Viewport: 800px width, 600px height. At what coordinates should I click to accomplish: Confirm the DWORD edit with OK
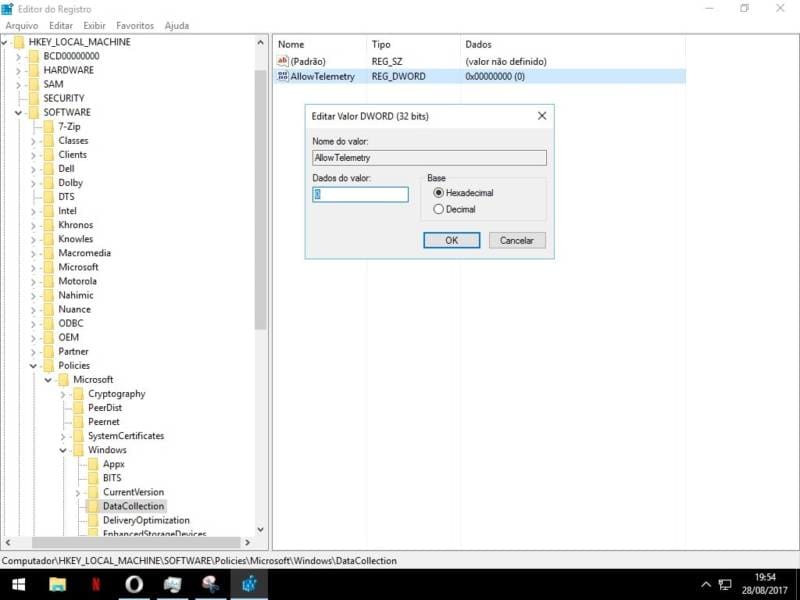452,240
